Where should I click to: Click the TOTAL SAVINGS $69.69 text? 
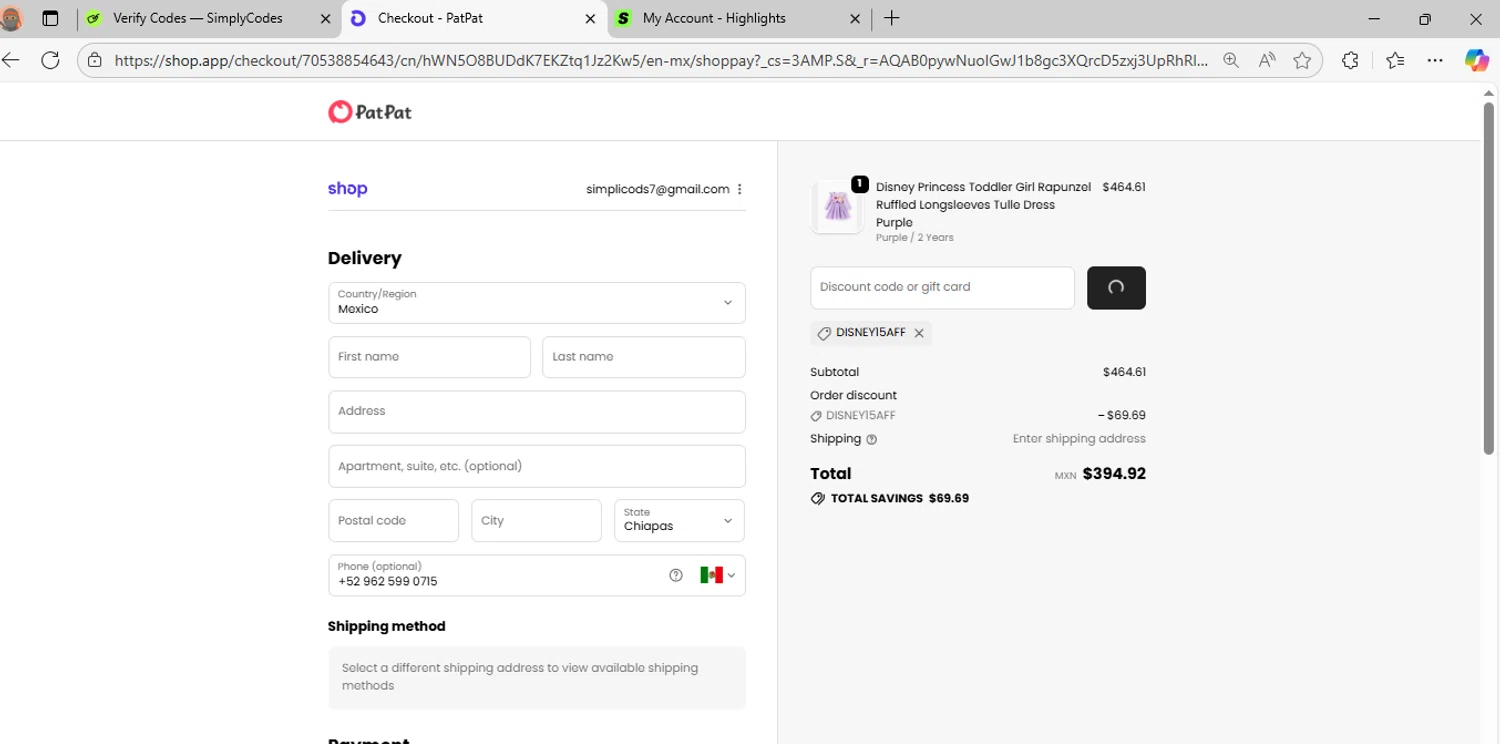[899, 498]
